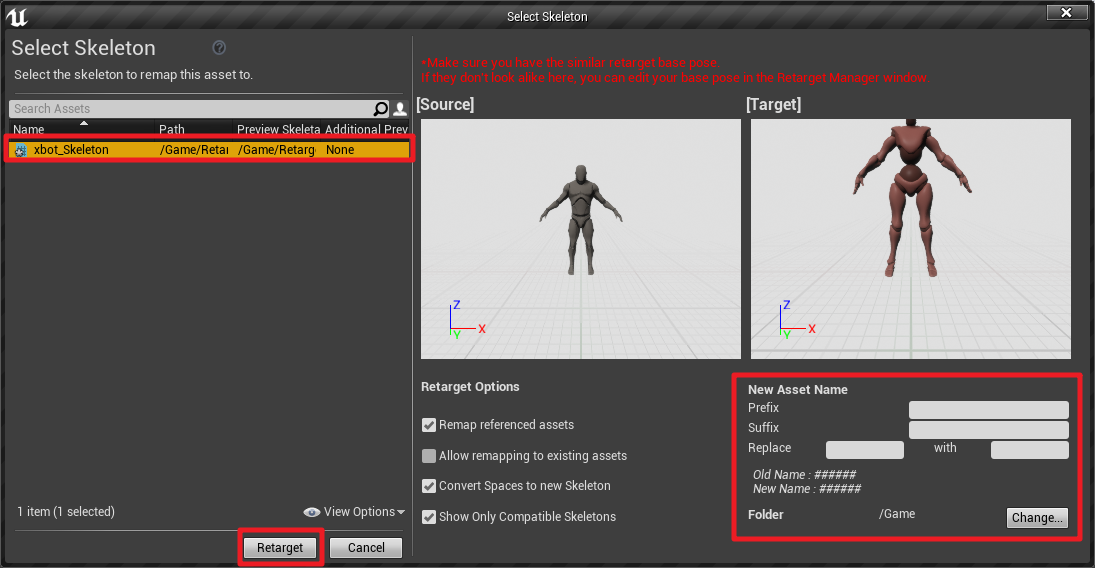Click the Unreal Engine logo icon

(16, 16)
